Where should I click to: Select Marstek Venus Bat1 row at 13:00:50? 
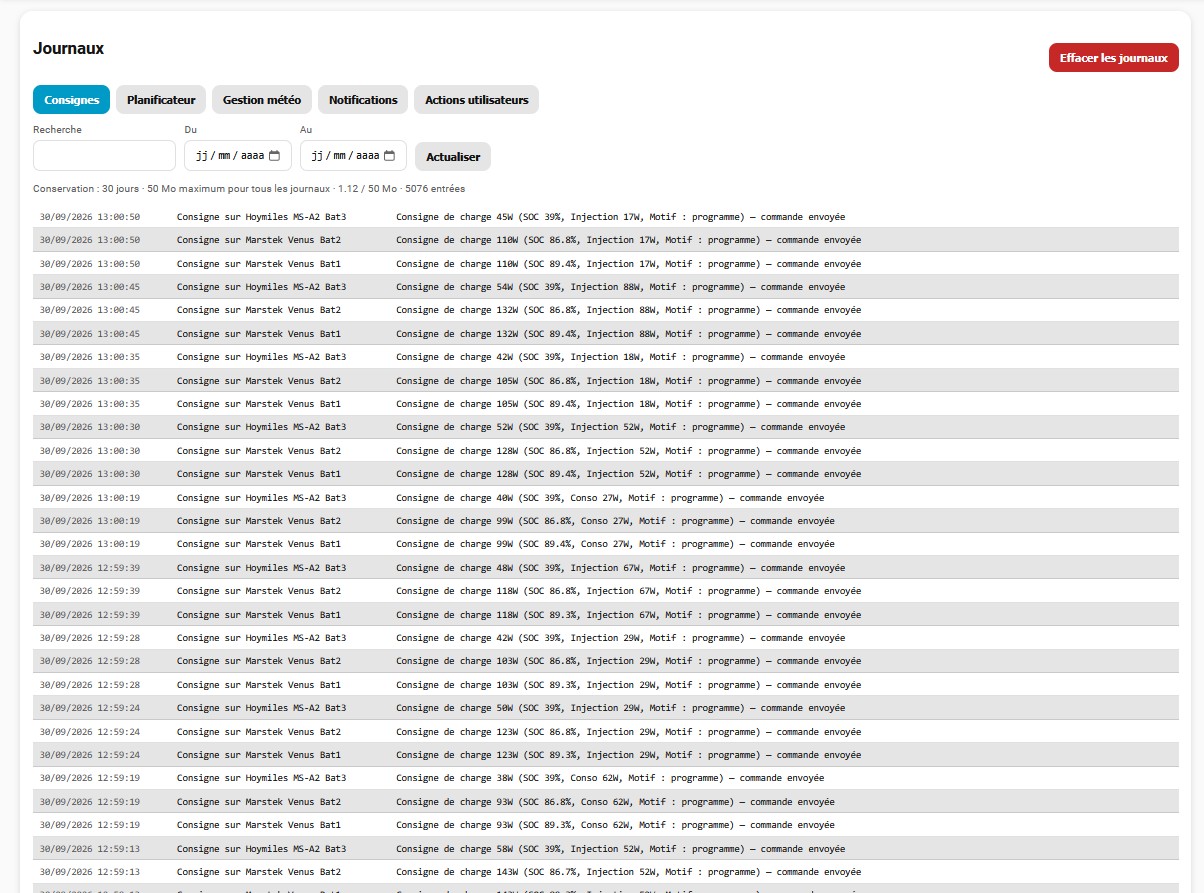[x=606, y=263]
